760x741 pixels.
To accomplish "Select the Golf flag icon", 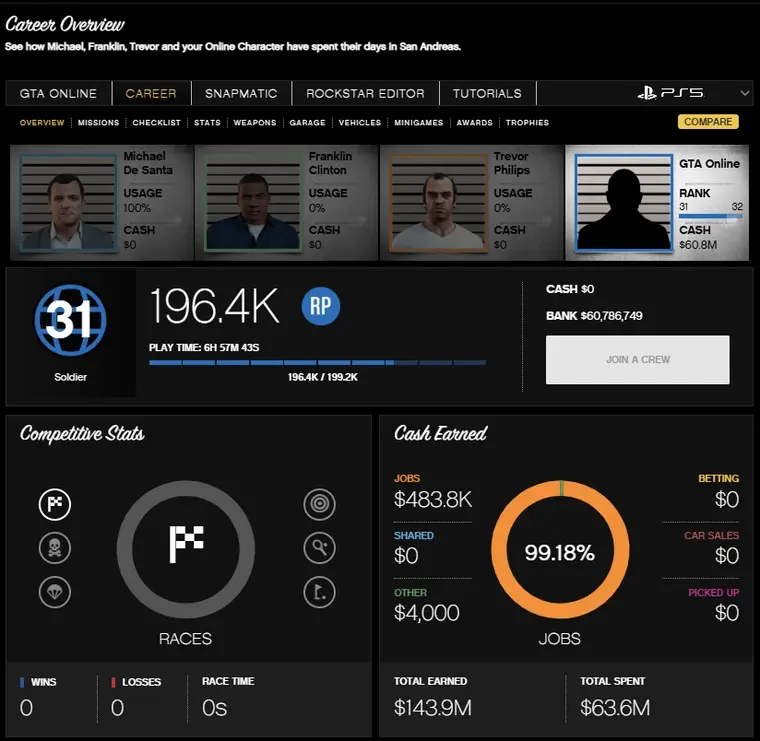I will coord(319,592).
